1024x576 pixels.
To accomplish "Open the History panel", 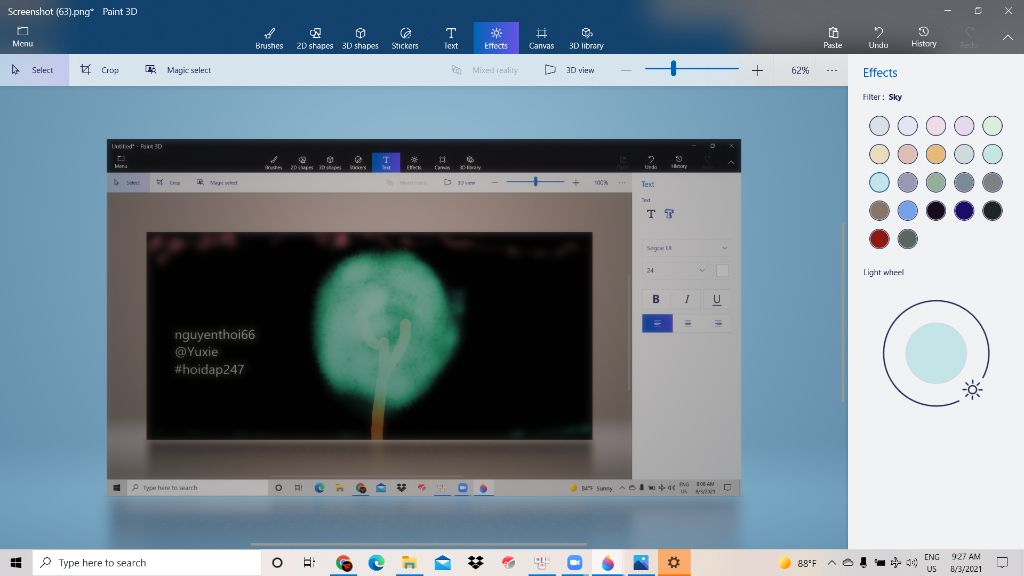I will pos(923,38).
